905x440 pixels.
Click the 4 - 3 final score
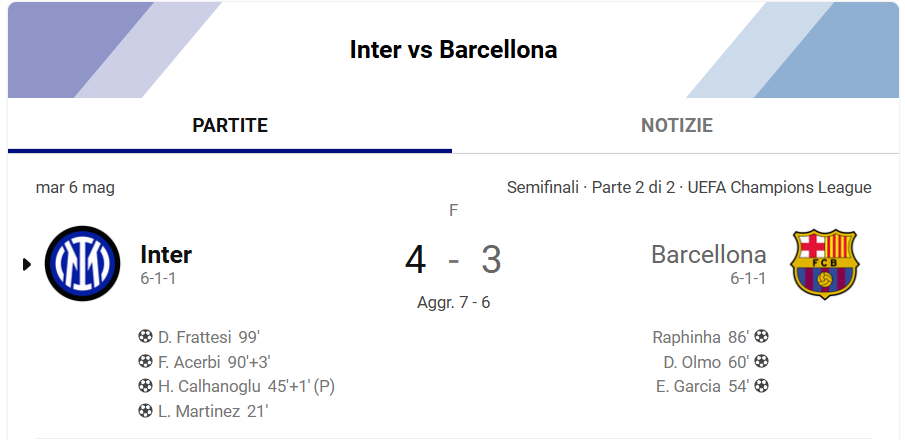(x=453, y=260)
